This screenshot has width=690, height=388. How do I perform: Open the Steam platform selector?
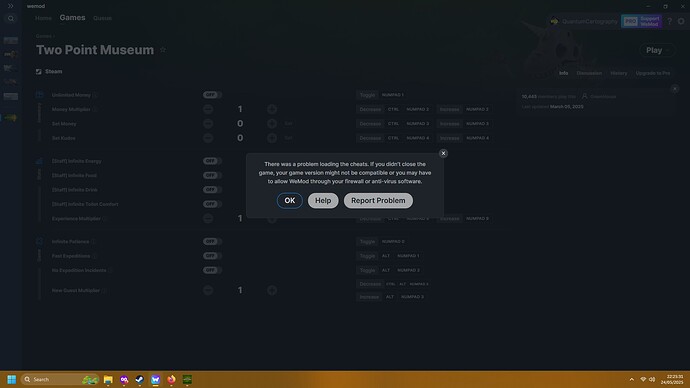pos(49,71)
